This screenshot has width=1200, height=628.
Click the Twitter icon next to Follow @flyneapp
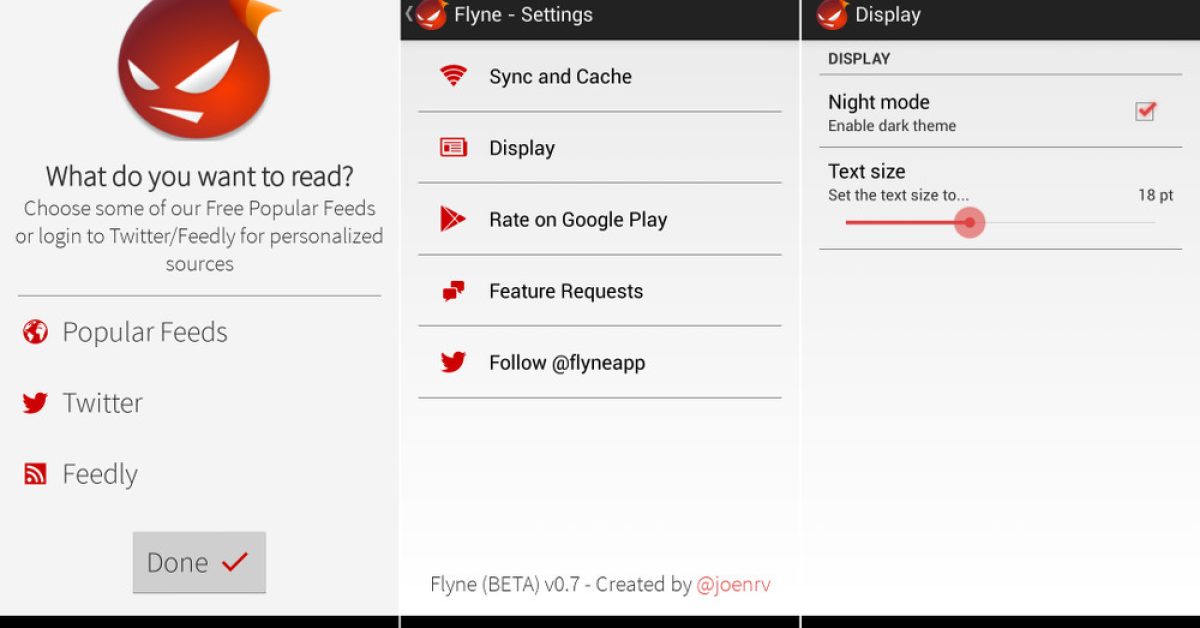click(453, 362)
